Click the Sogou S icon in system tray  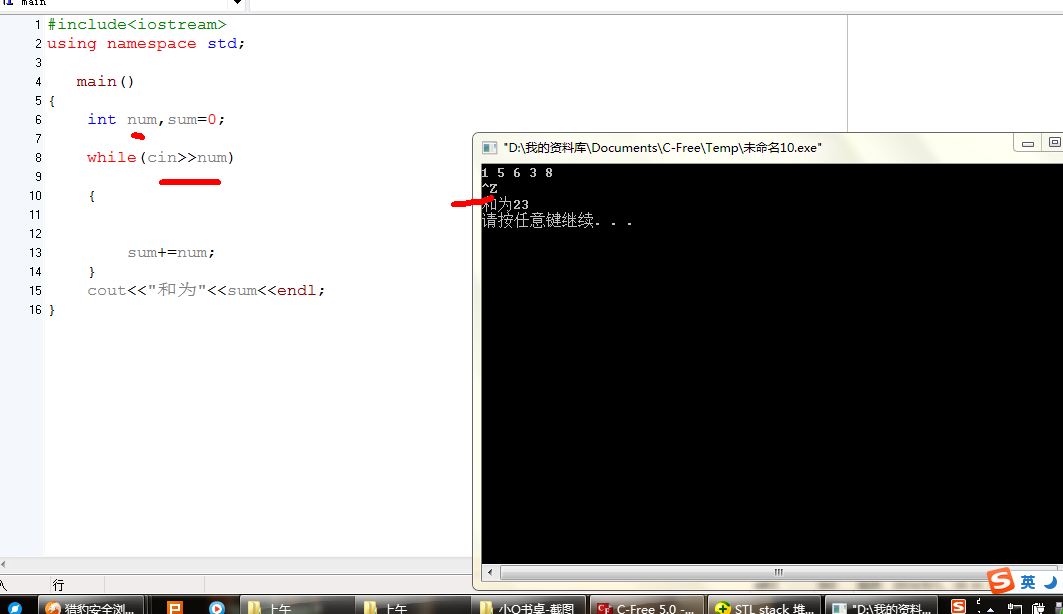(958, 607)
